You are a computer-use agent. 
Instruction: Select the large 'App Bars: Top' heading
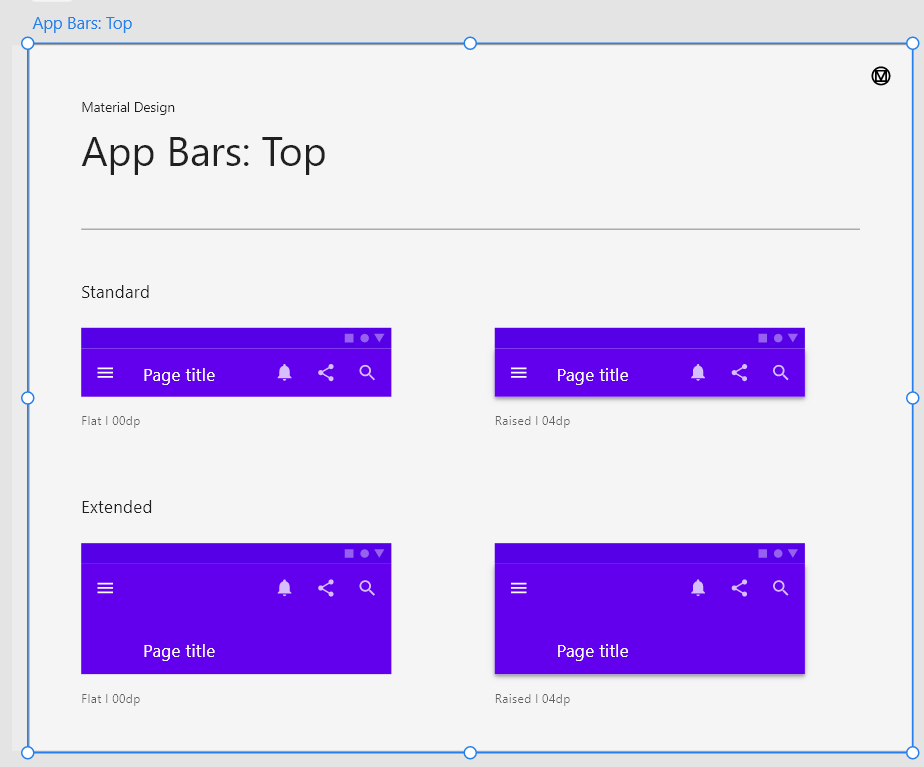[x=203, y=153]
